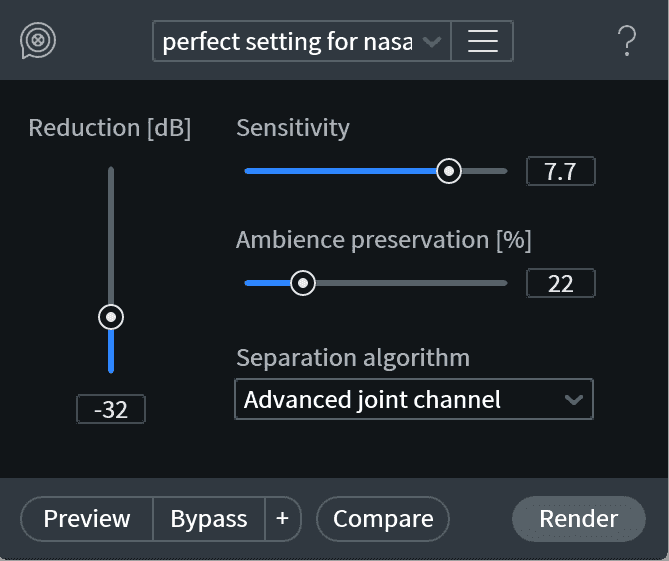669x561 pixels.
Task: Expand the Advanced joint channel dropdown
Action: coord(414,399)
